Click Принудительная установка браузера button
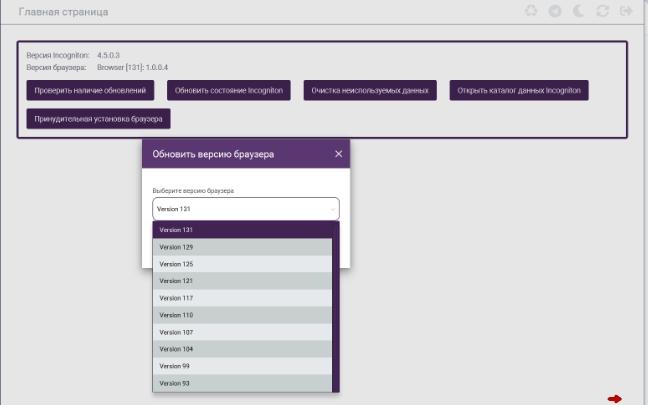The height and width of the screenshot is (405, 648). coord(98,119)
